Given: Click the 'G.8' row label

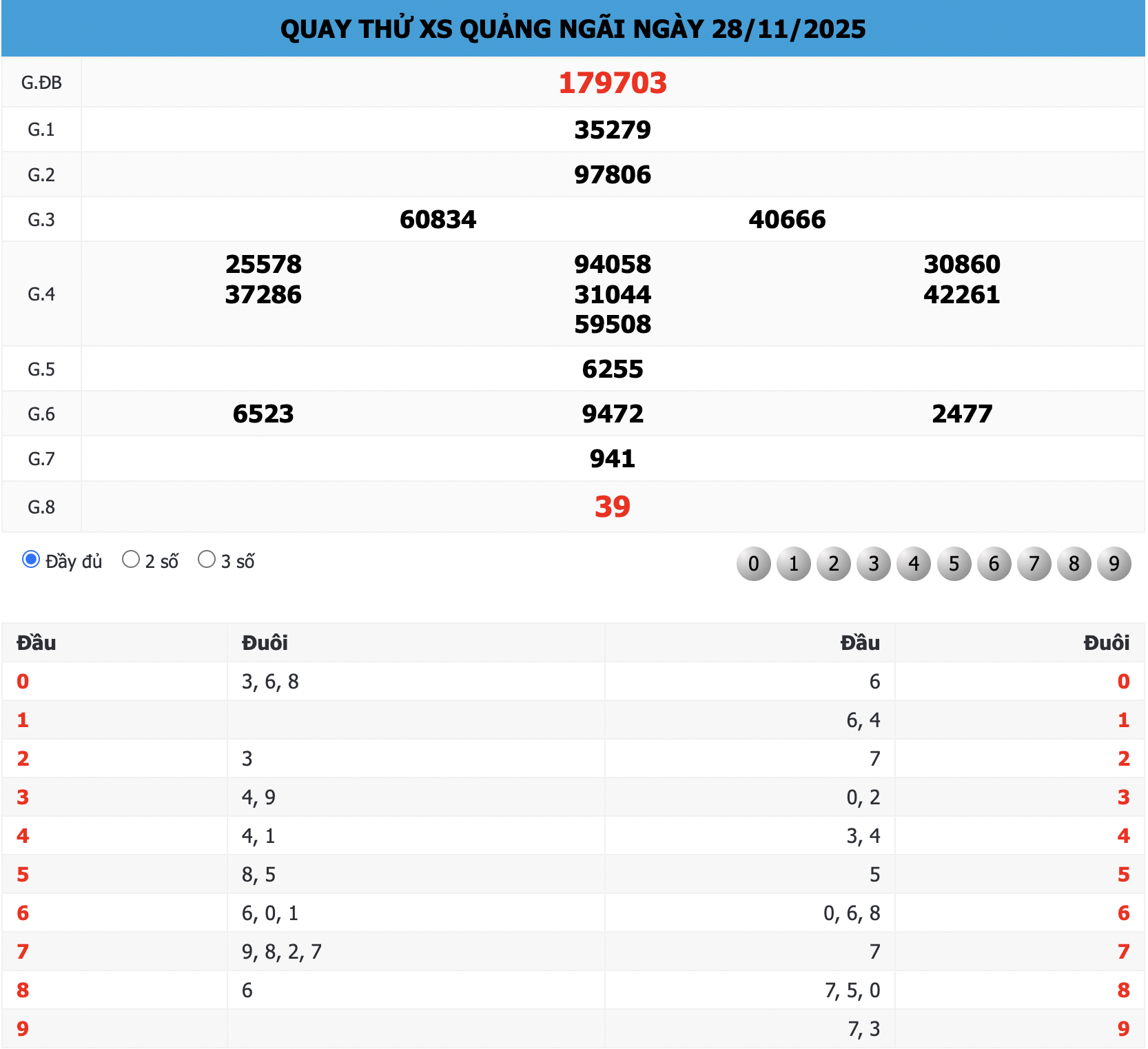Looking at the screenshot, I should pyautogui.click(x=41, y=507).
